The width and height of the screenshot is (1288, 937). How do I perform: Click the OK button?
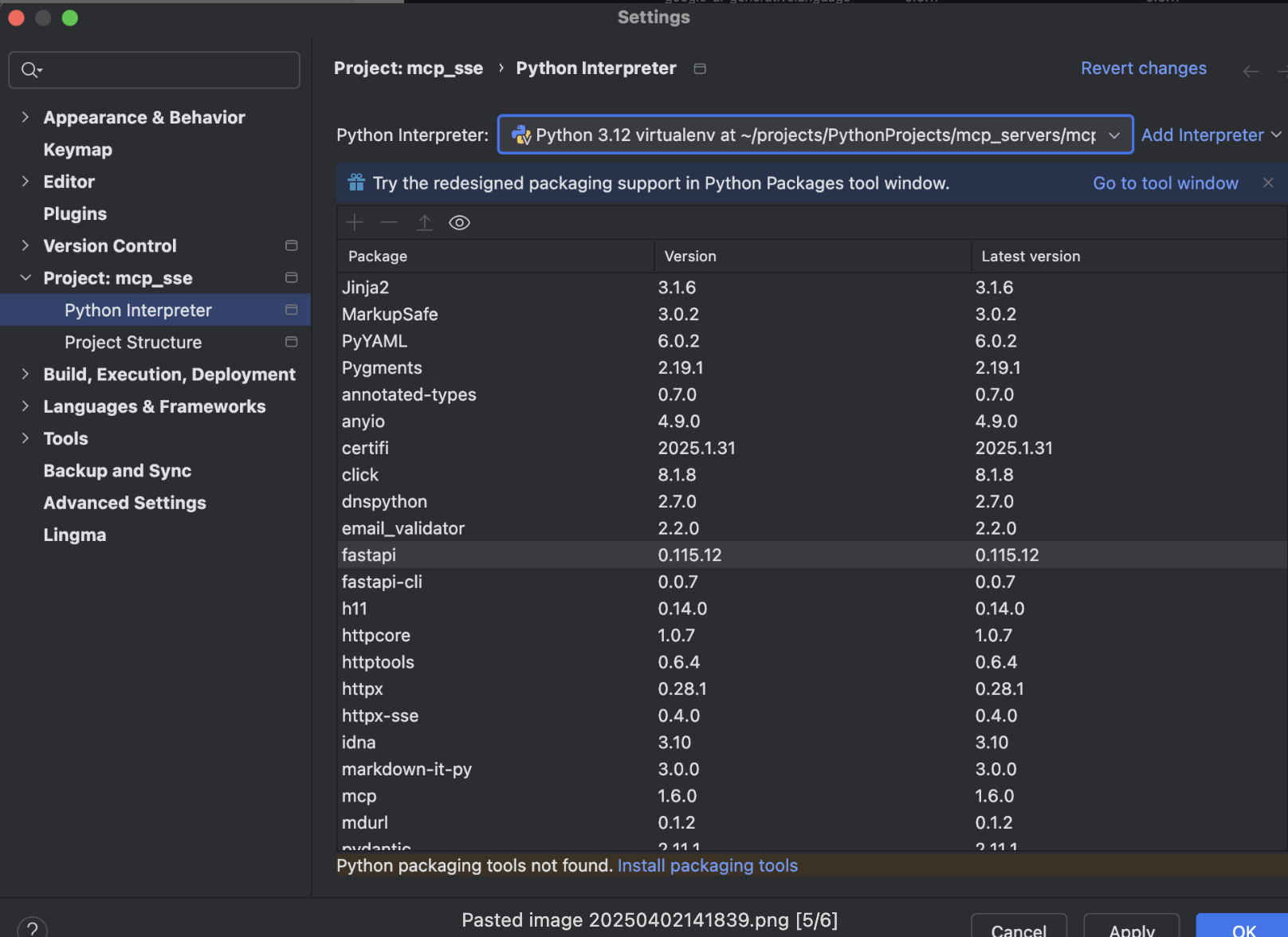pos(1243,927)
